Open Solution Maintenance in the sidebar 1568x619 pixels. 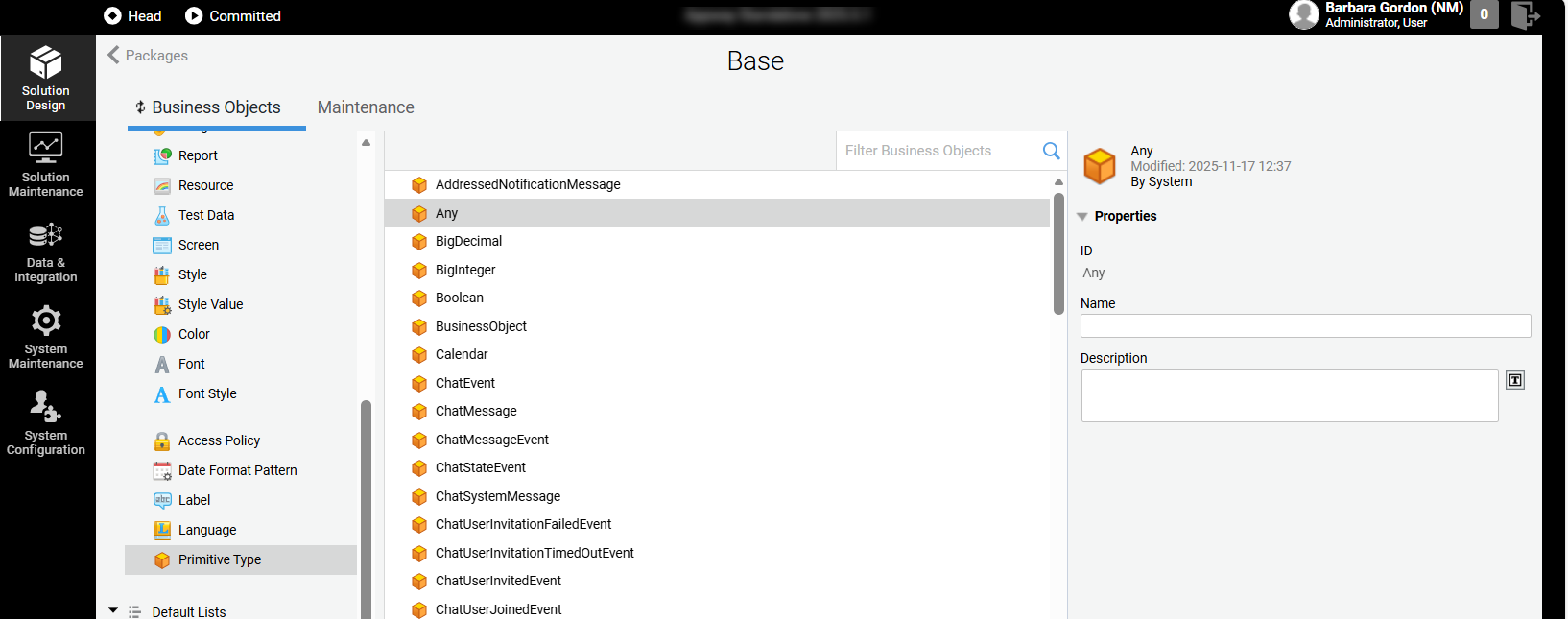tap(46, 164)
